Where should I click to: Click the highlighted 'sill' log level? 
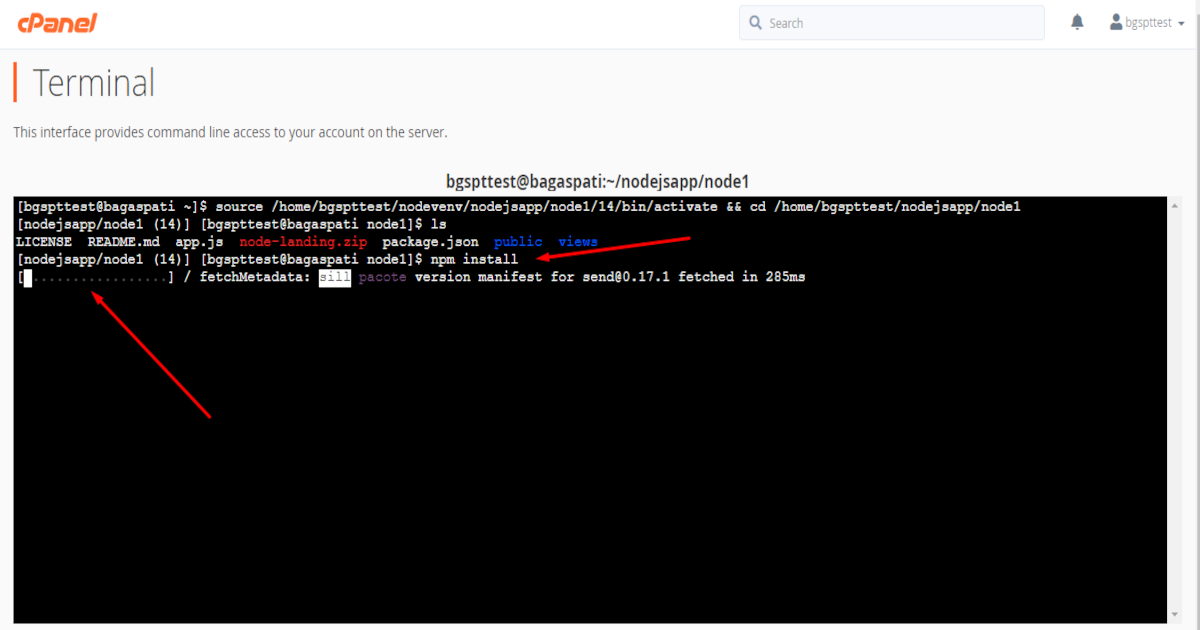[335, 277]
